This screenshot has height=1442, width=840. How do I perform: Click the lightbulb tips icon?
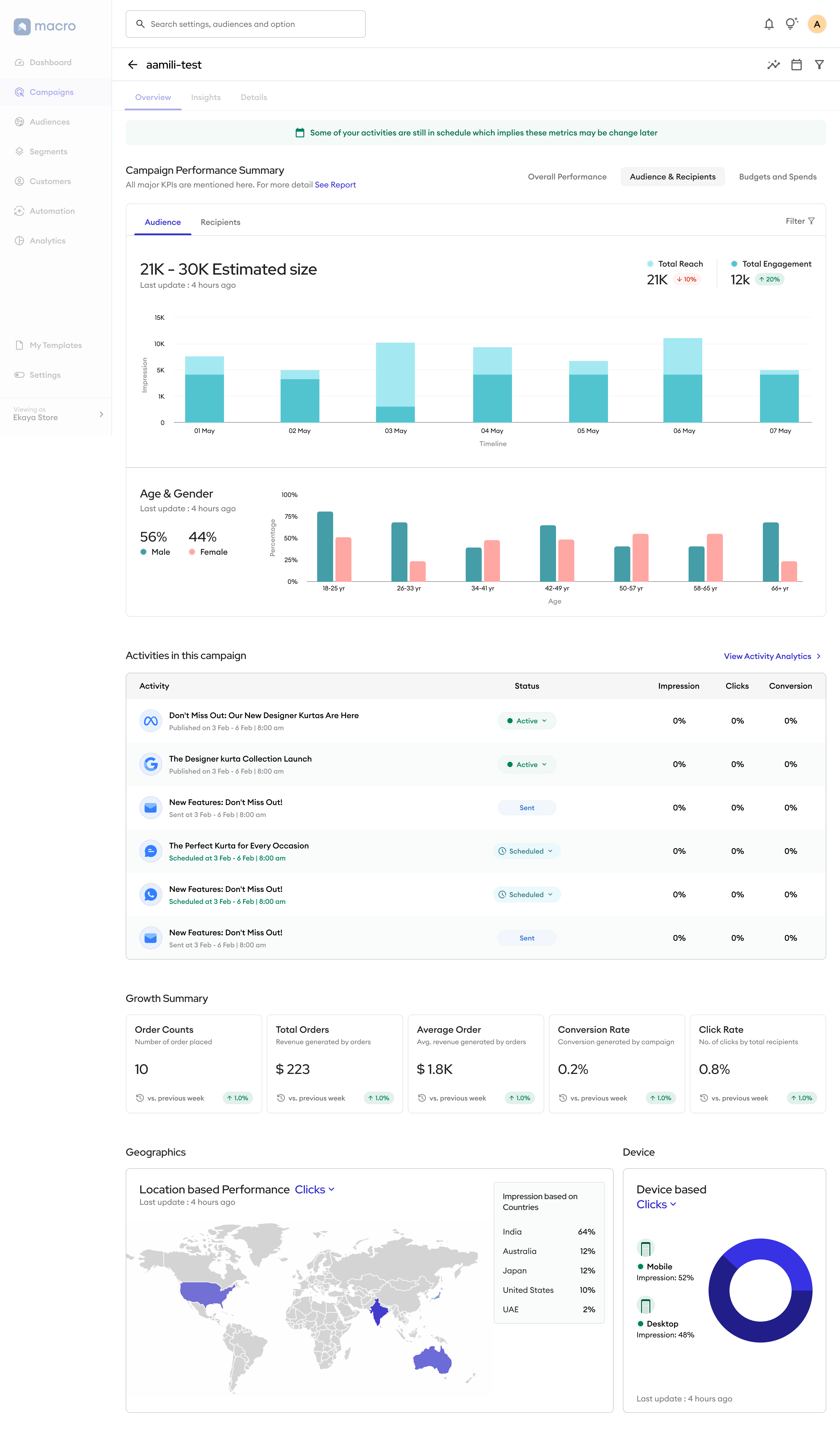click(791, 24)
